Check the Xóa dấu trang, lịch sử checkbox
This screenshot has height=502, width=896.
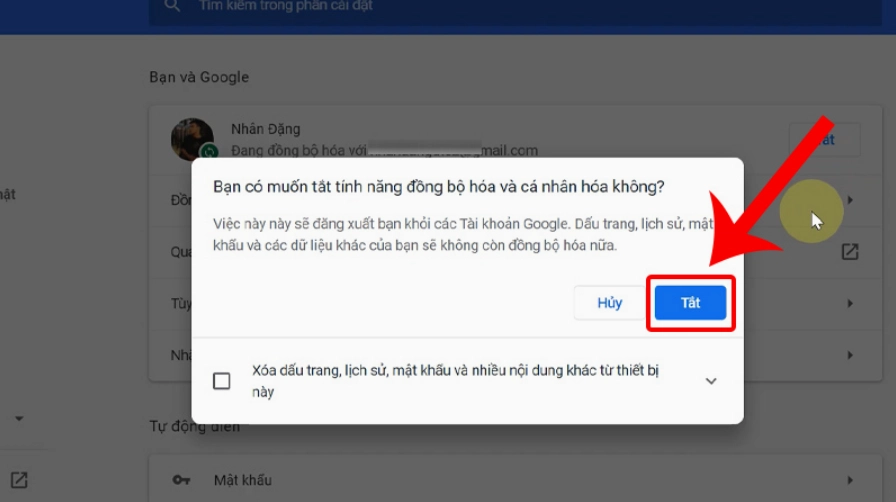point(222,381)
